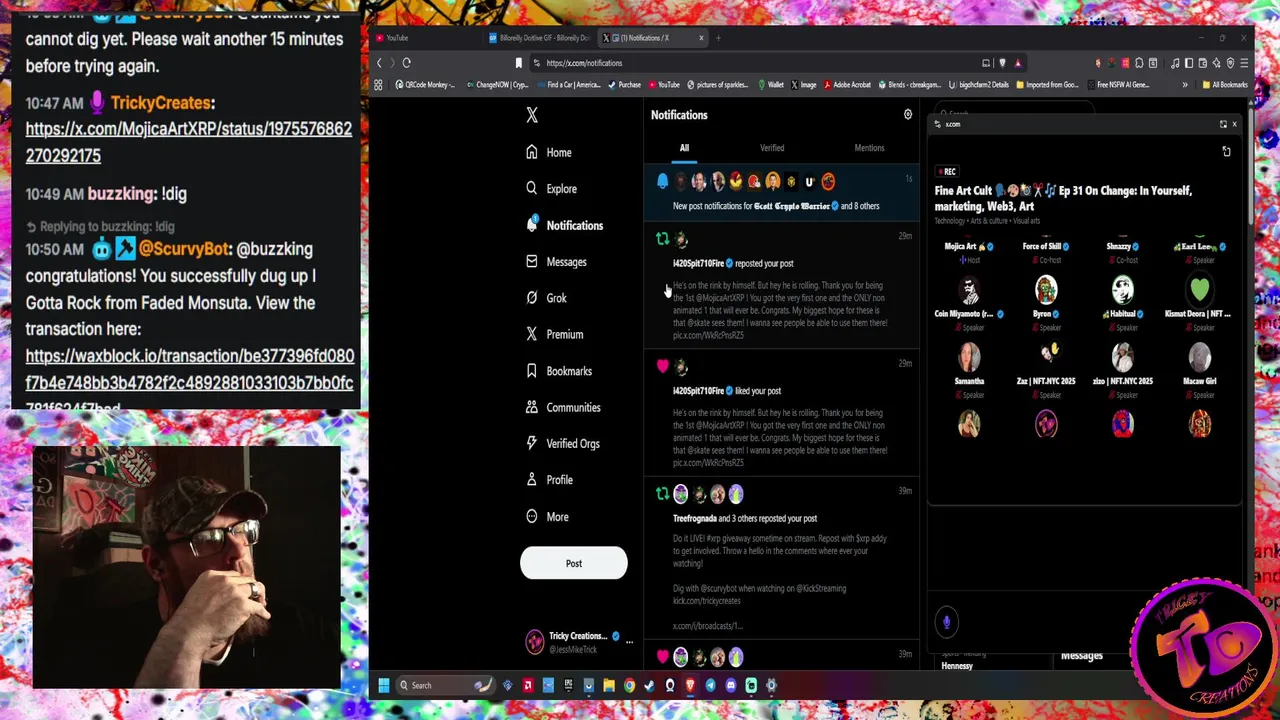Select Notifications in the X sidebar
Screen dimensions: 1280x720
(564, 225)
